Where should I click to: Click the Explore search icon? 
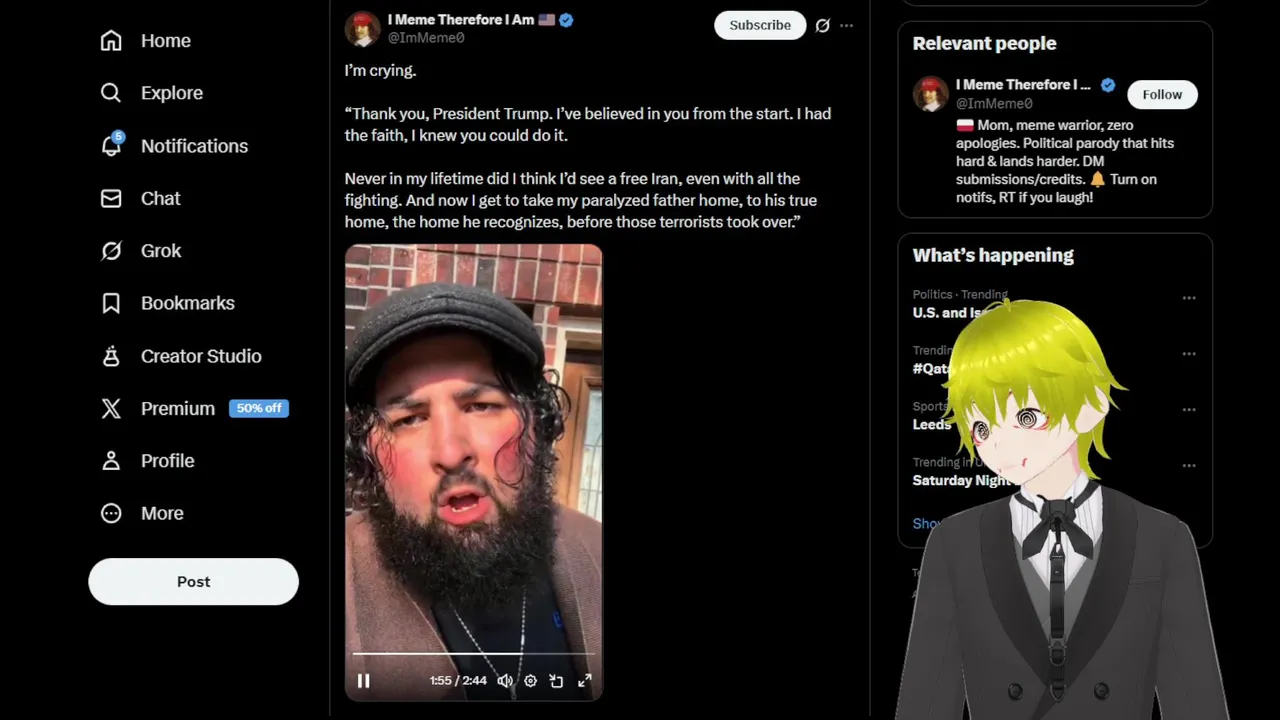point(111,93)
